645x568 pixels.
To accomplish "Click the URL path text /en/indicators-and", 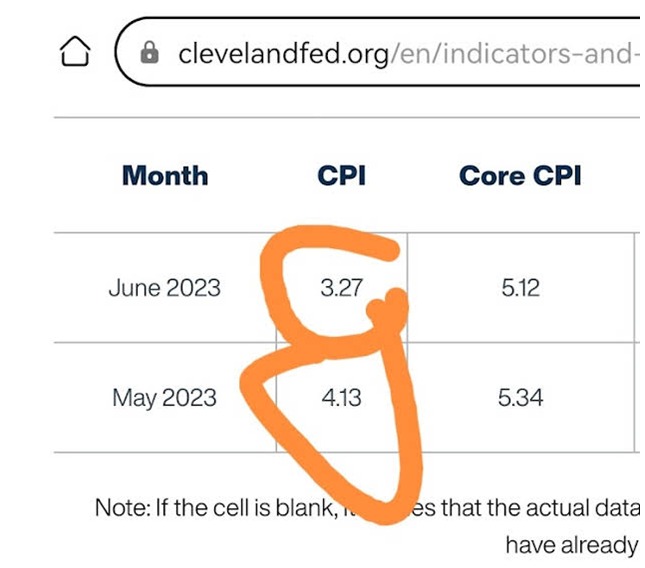I will point(515,54).
